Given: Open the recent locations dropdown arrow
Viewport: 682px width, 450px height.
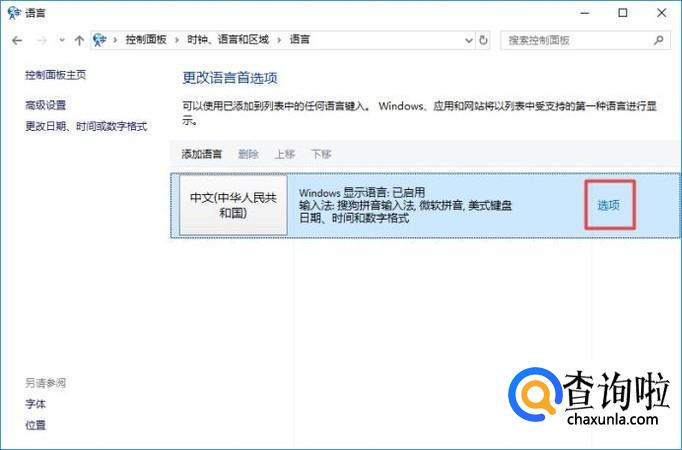Looking at the screenshot, I should pos(61,40).
